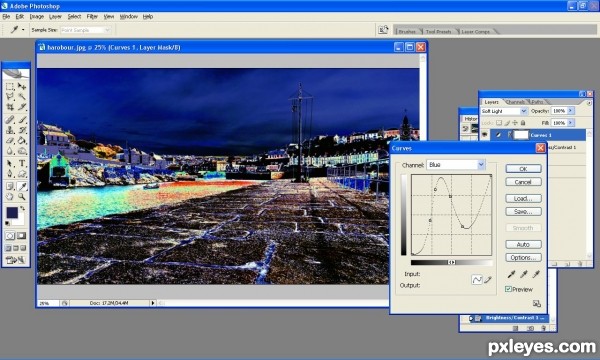Select the Crop tool
The image size is (600, 360).
click(x=10, y=108)
